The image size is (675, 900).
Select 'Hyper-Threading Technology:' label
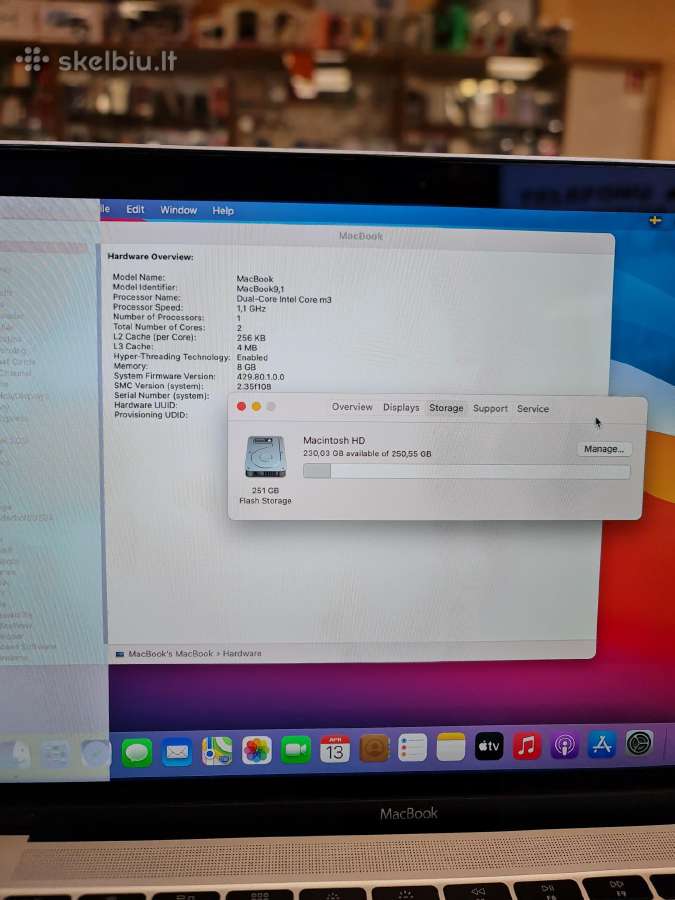tap(172, 356)
